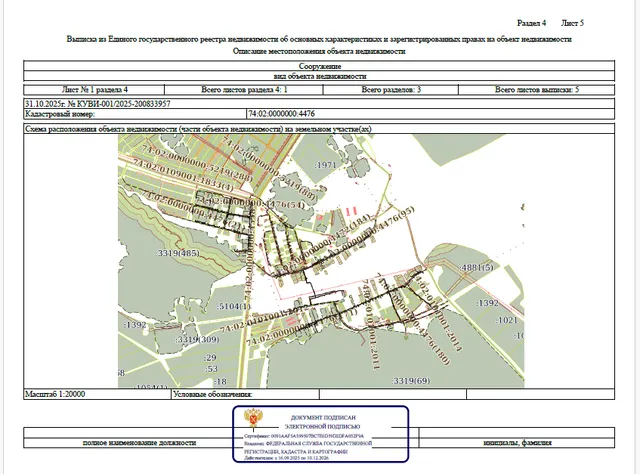Select the 'Условные обозначения:' cell
Viewport: 640px width, 474px height.
tap(245, 394)
